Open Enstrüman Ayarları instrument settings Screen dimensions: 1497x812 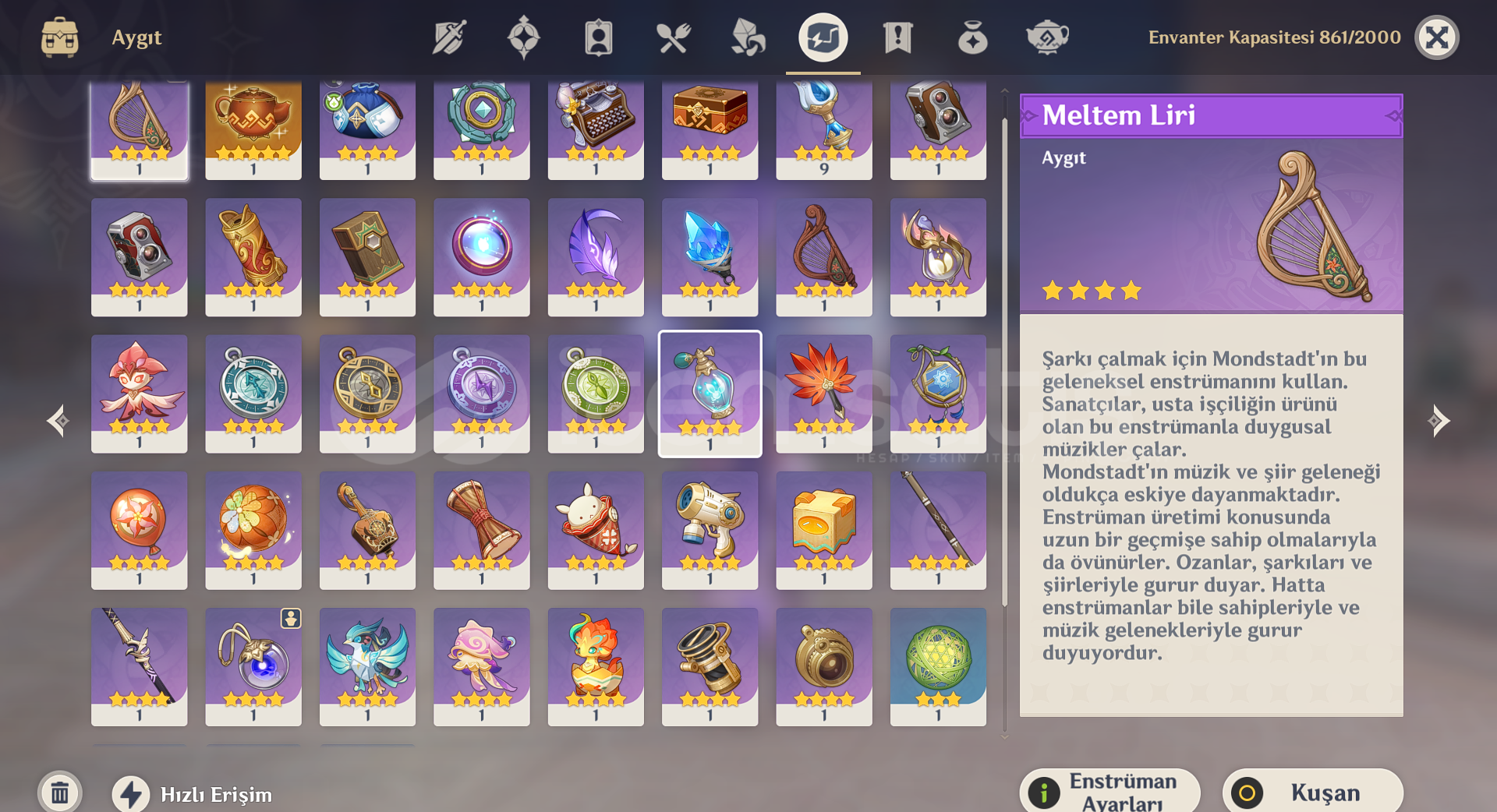pos(1110,793)
